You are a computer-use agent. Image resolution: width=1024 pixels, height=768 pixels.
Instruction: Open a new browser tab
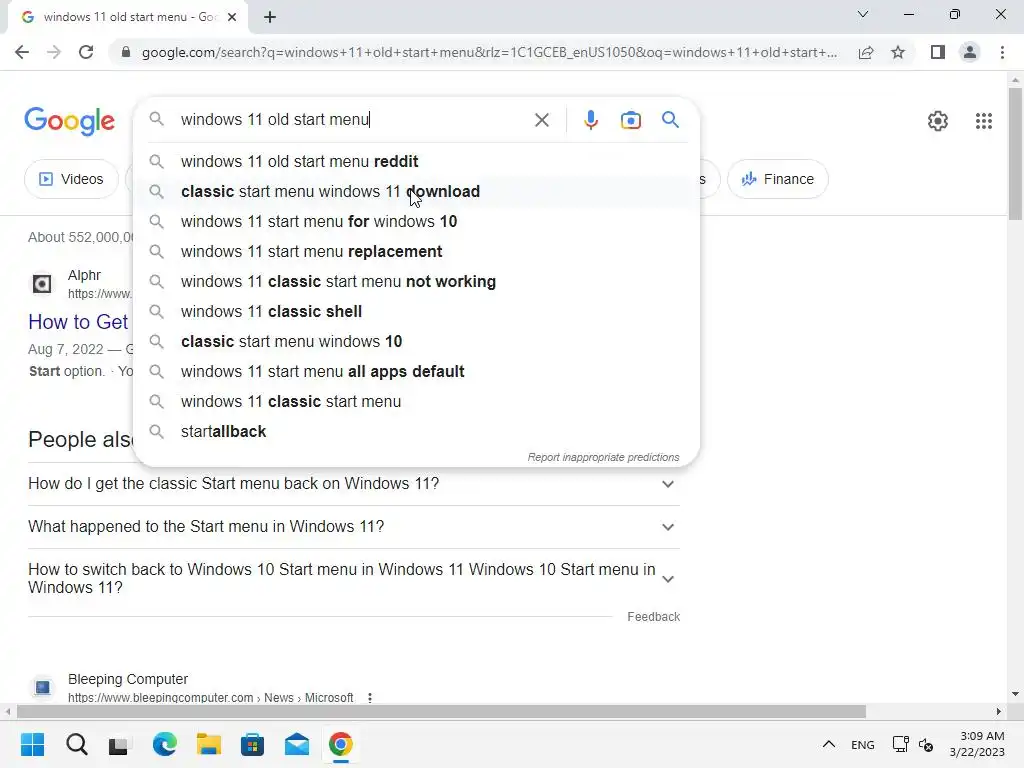270,17
